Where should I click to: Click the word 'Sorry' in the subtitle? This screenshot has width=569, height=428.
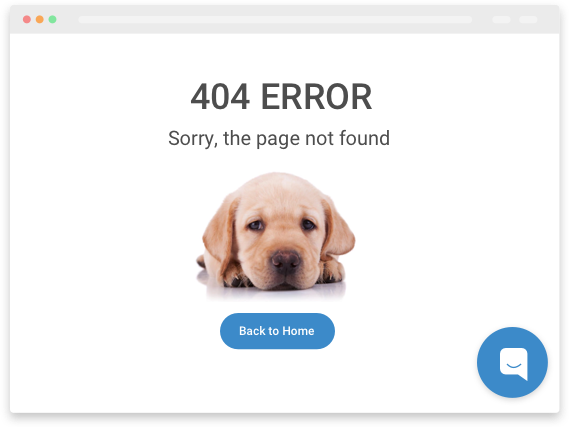193,139
